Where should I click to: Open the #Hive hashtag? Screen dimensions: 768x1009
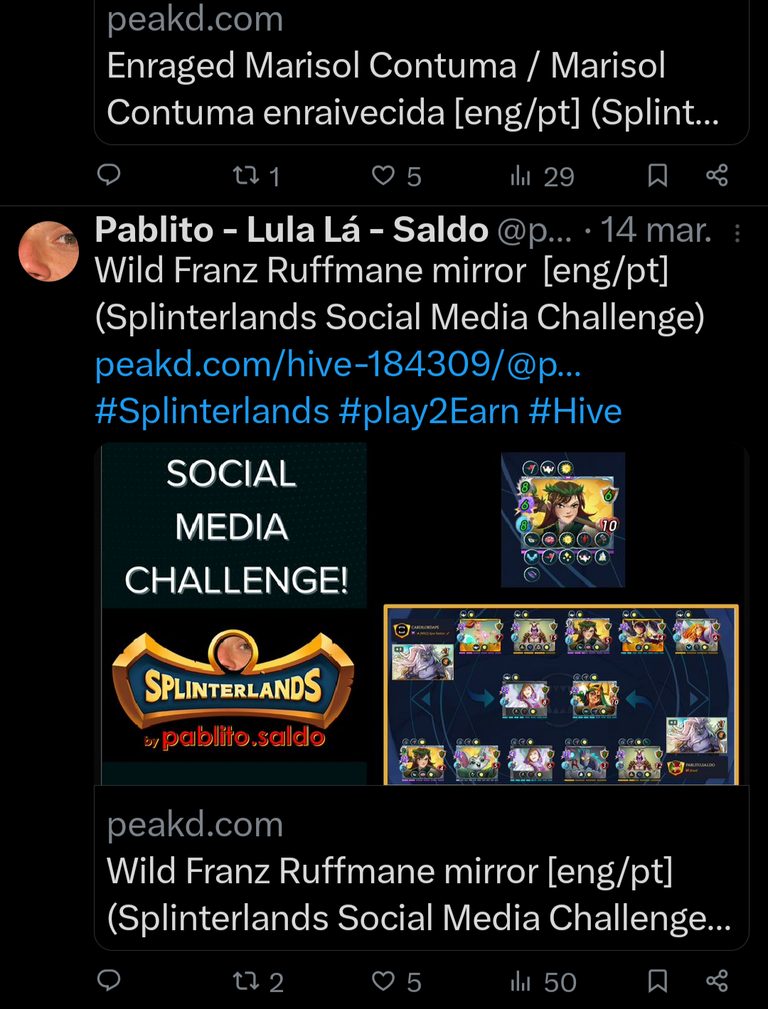pos(575,411)
